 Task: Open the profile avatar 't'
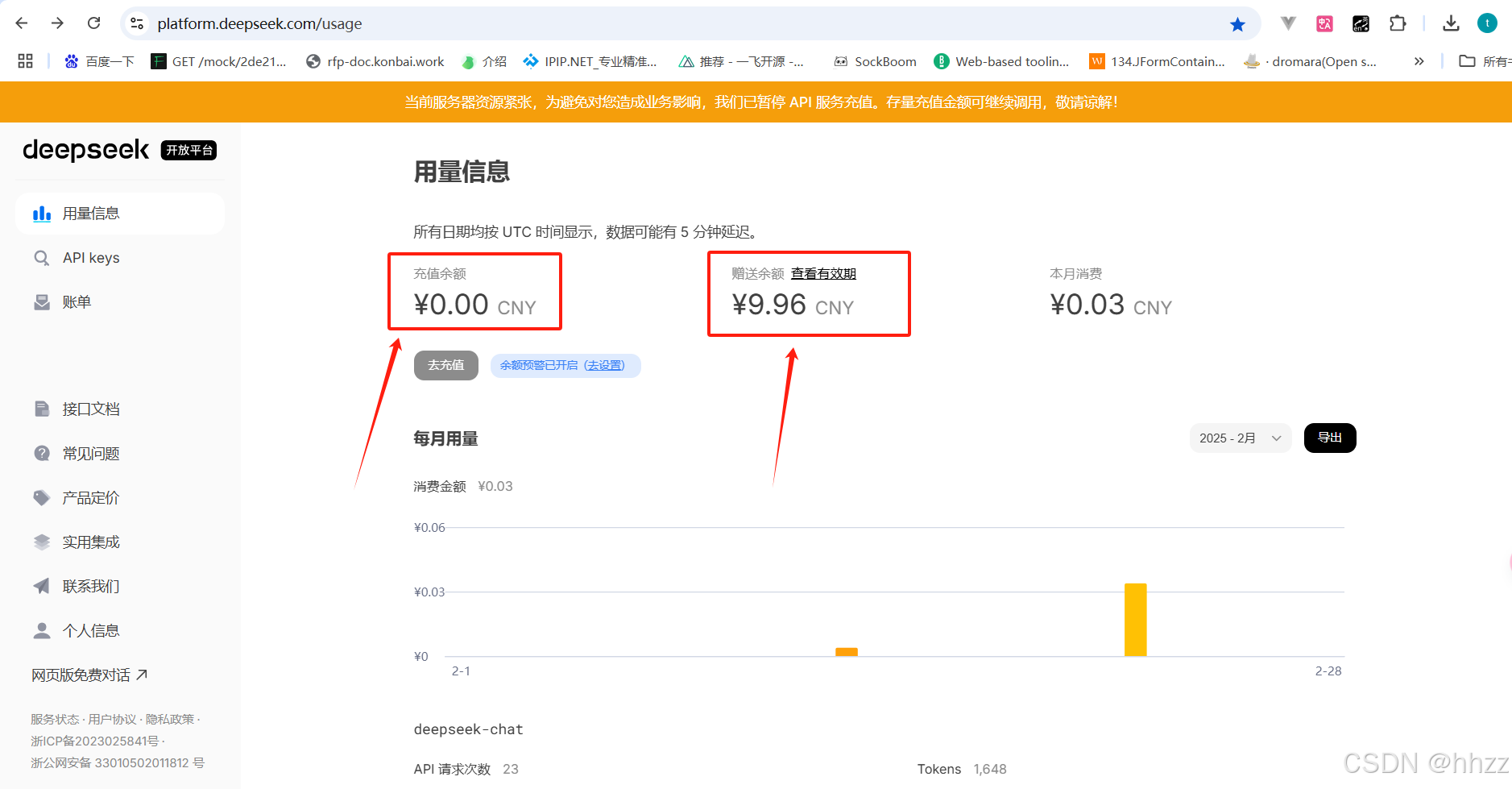click(1487, 23)
